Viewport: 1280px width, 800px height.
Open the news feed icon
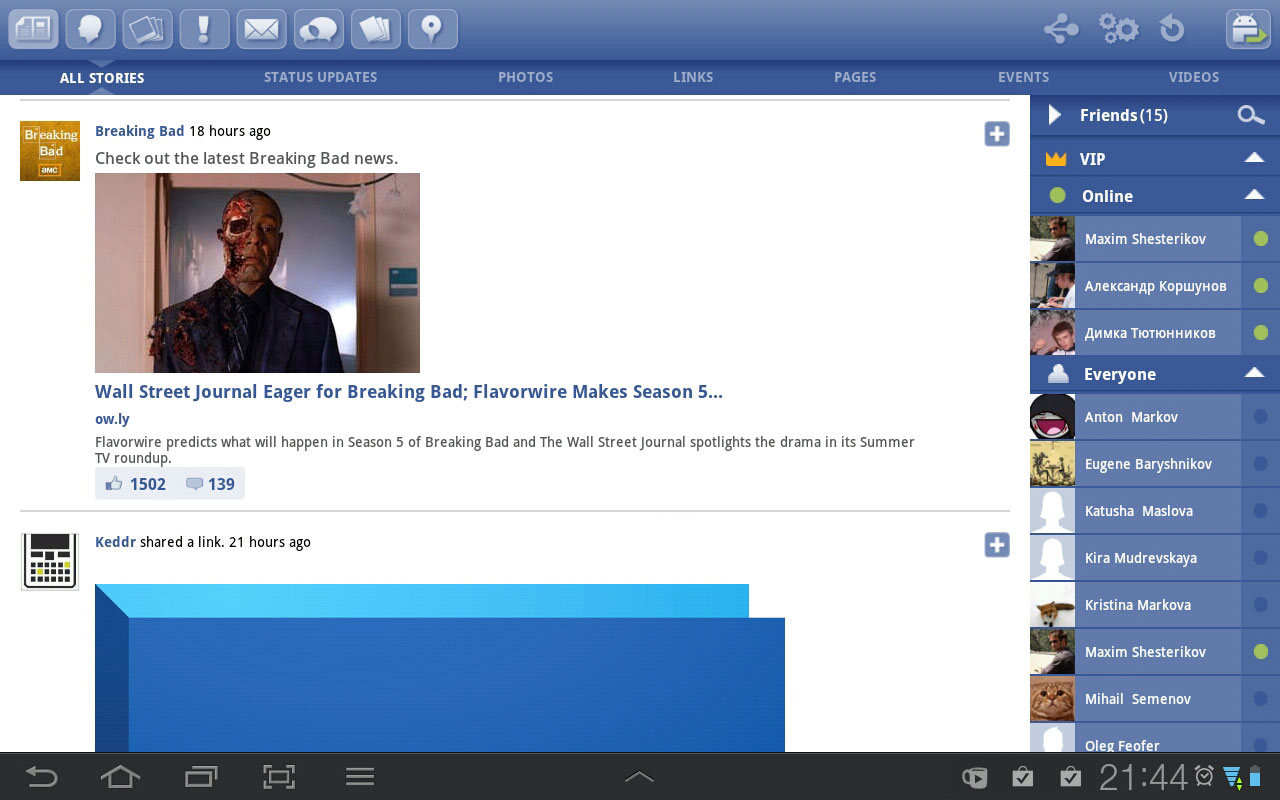pos(33,29)
